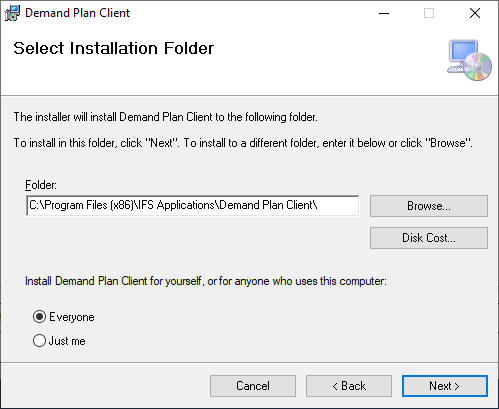Screen dimensions: 499x409
Task: Click the Select Installation Folder heading
Action: 113,48
